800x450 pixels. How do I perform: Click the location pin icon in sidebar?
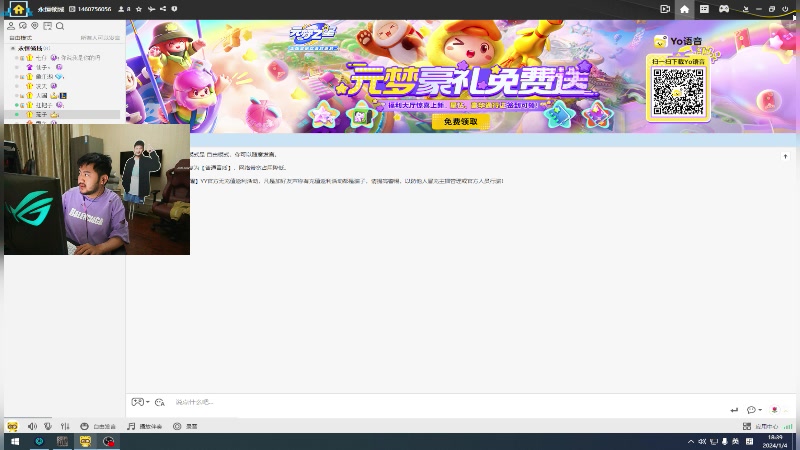(35, 26)
